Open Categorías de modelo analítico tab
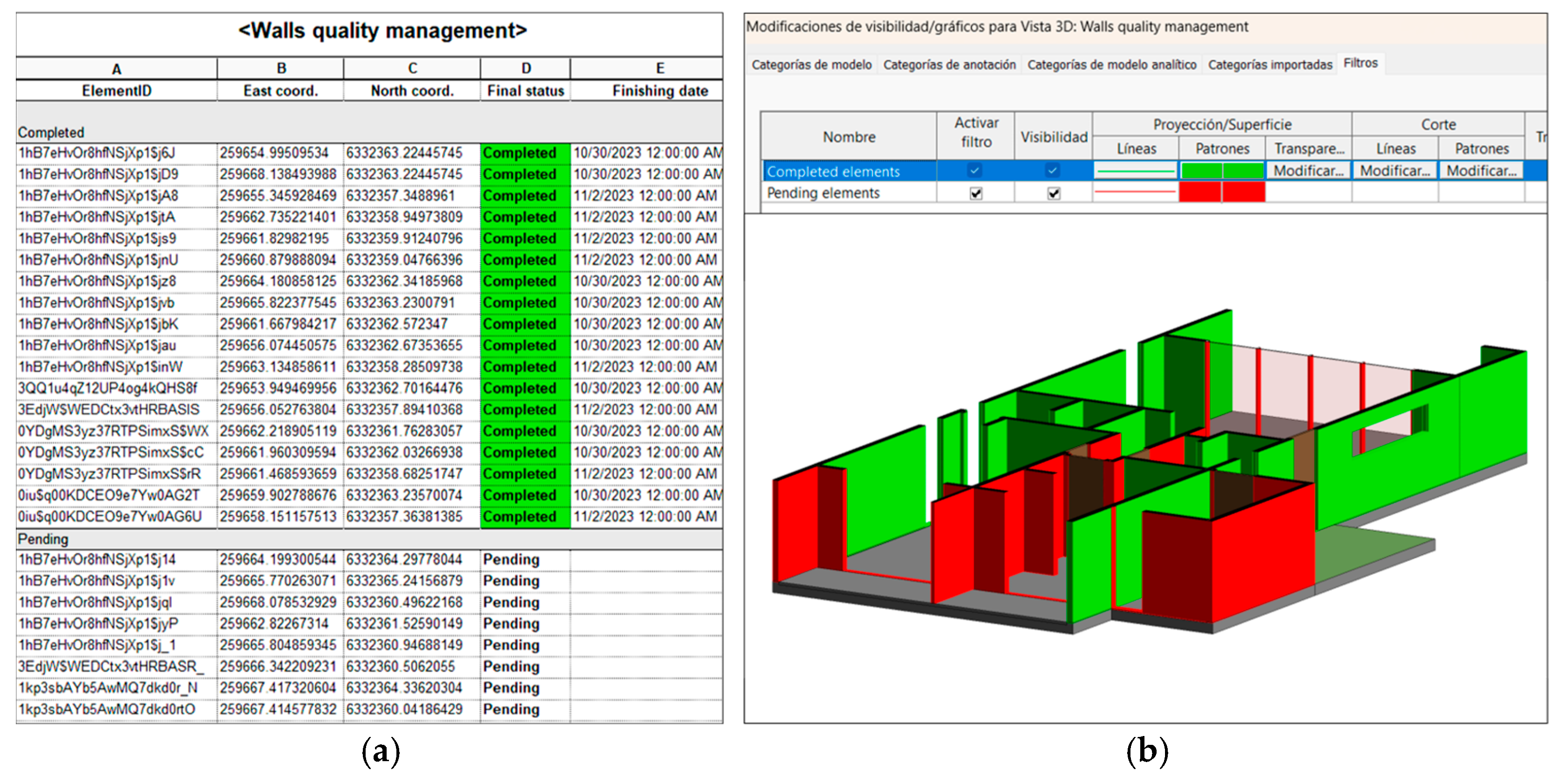Screen dimensions: 1560x784 coord(1111,65)
